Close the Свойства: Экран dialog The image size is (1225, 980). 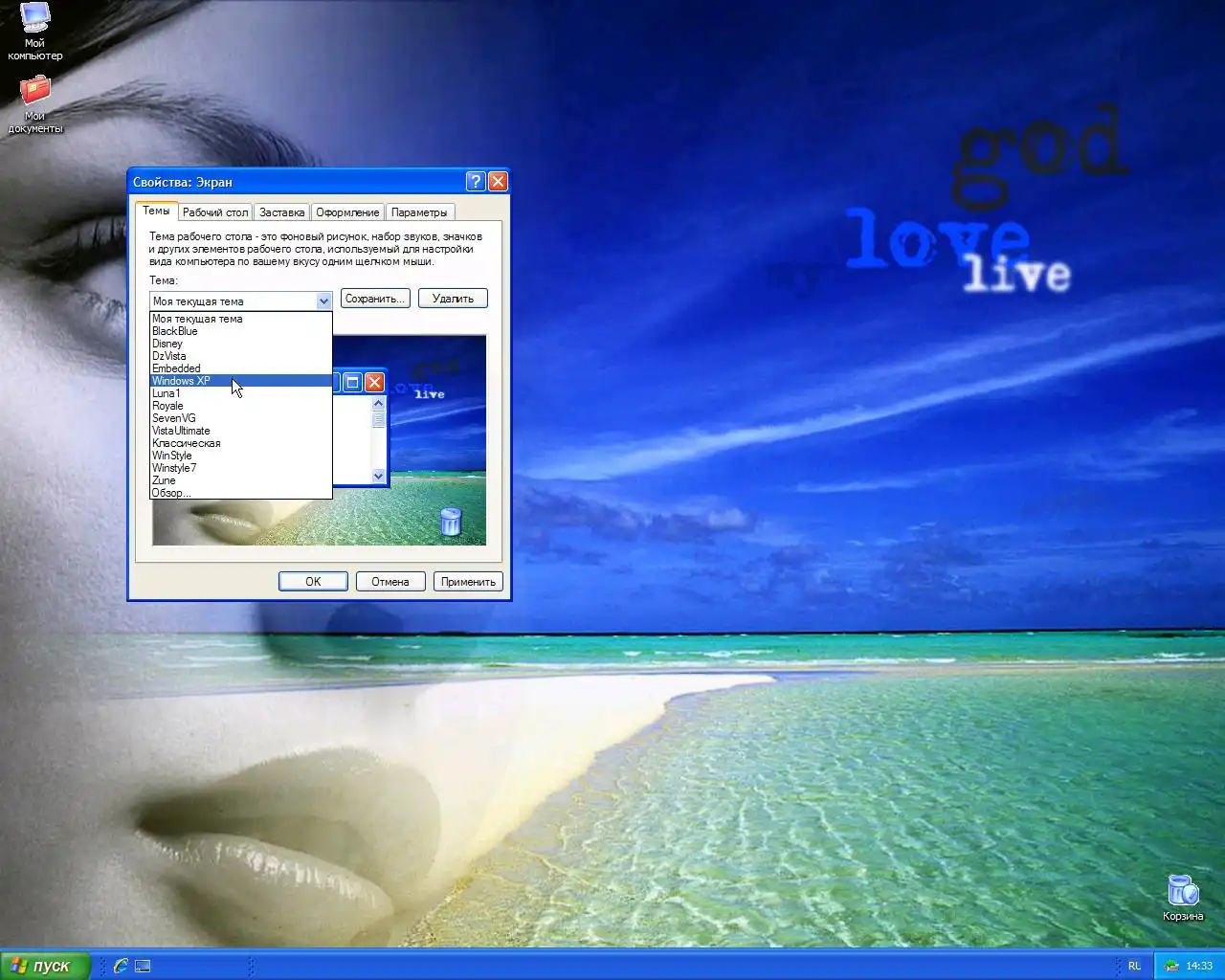tap(498, 182)
